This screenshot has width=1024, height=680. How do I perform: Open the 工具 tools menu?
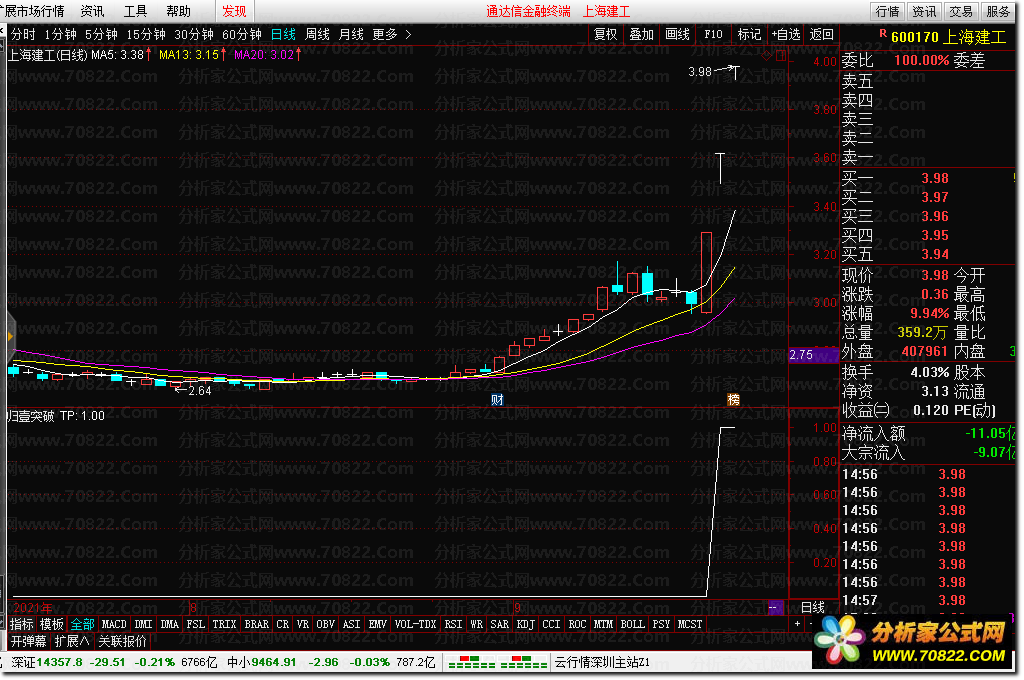click(x=135, y=12)
